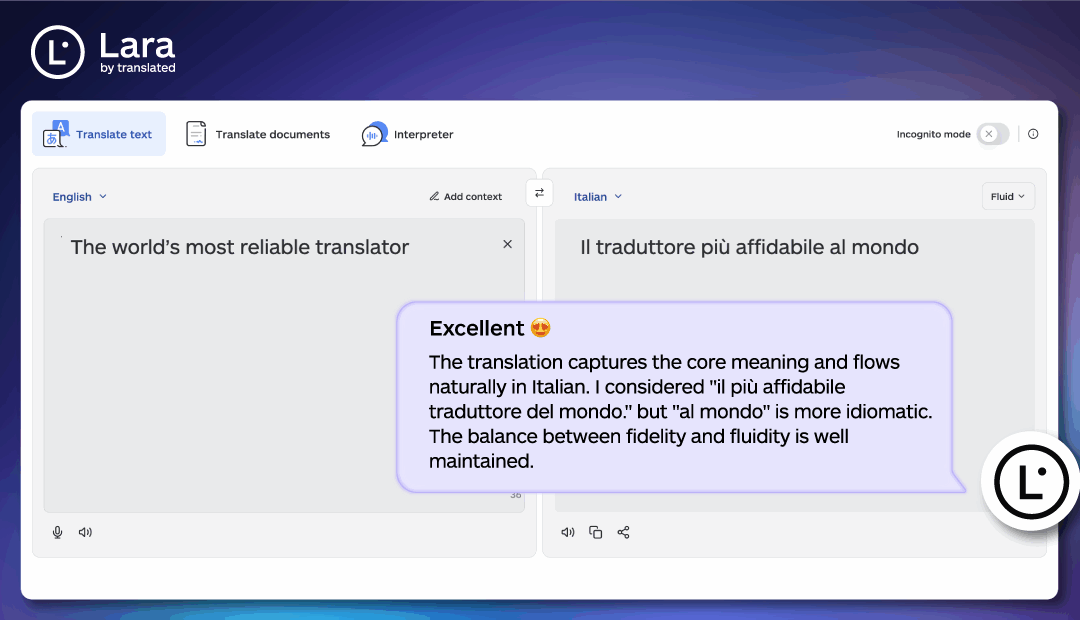Image resolution: width=1080 pixels, height=620 pixels.
Task: Share the translation via share icon
Action: pos(623,532)
